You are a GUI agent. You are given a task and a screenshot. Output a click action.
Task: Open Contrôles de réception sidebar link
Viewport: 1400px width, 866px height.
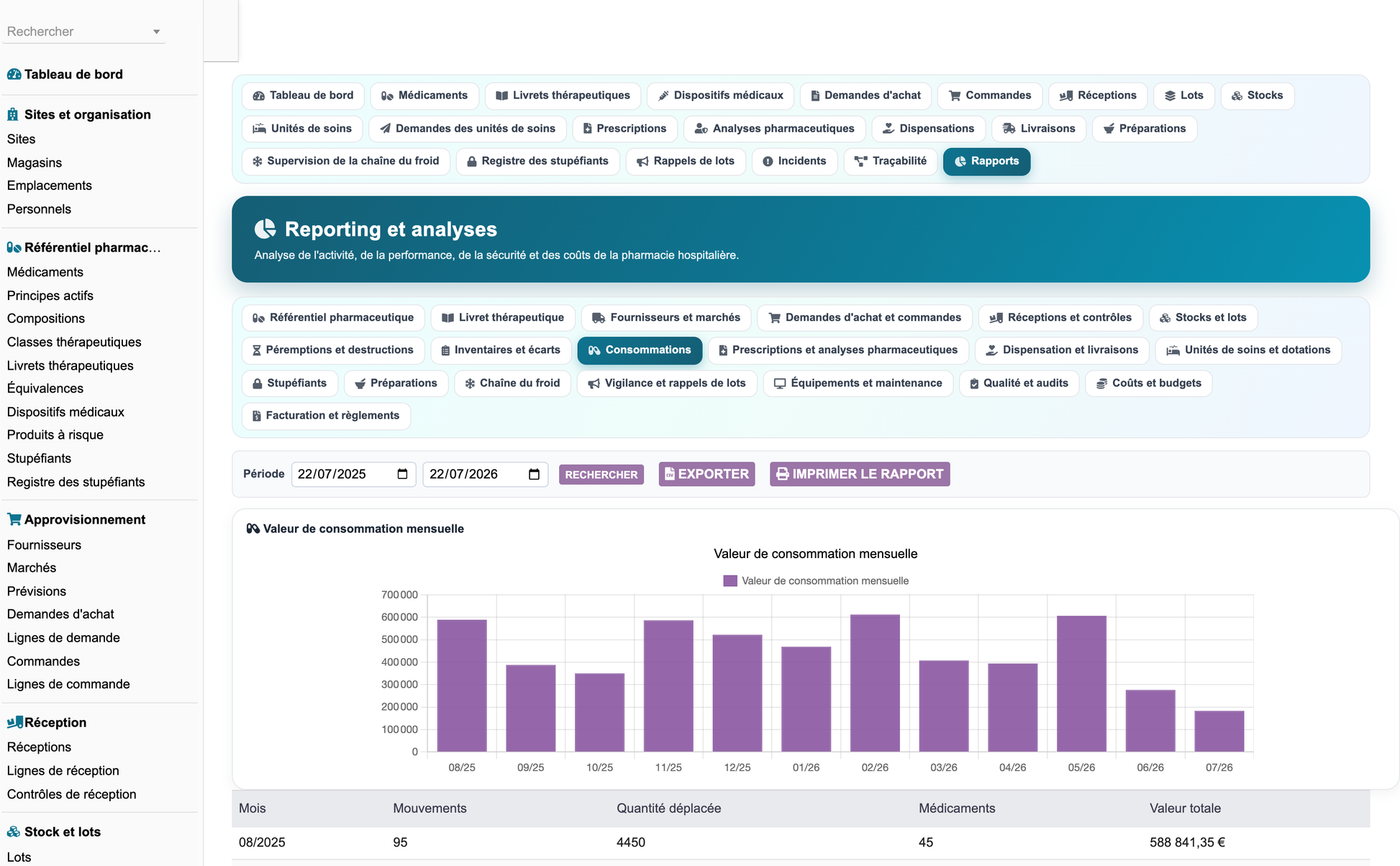coord(71,794)
